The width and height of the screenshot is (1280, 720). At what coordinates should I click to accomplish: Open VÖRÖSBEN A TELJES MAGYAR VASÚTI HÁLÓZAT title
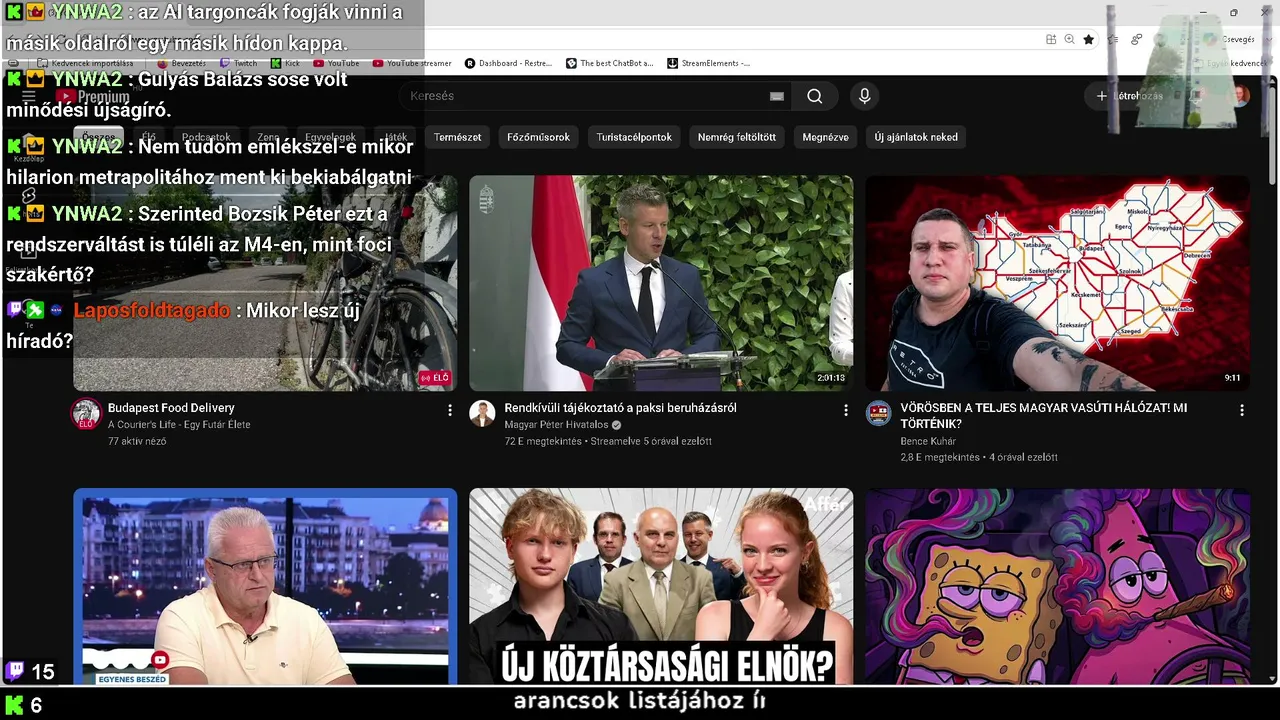coord(1044,415)
